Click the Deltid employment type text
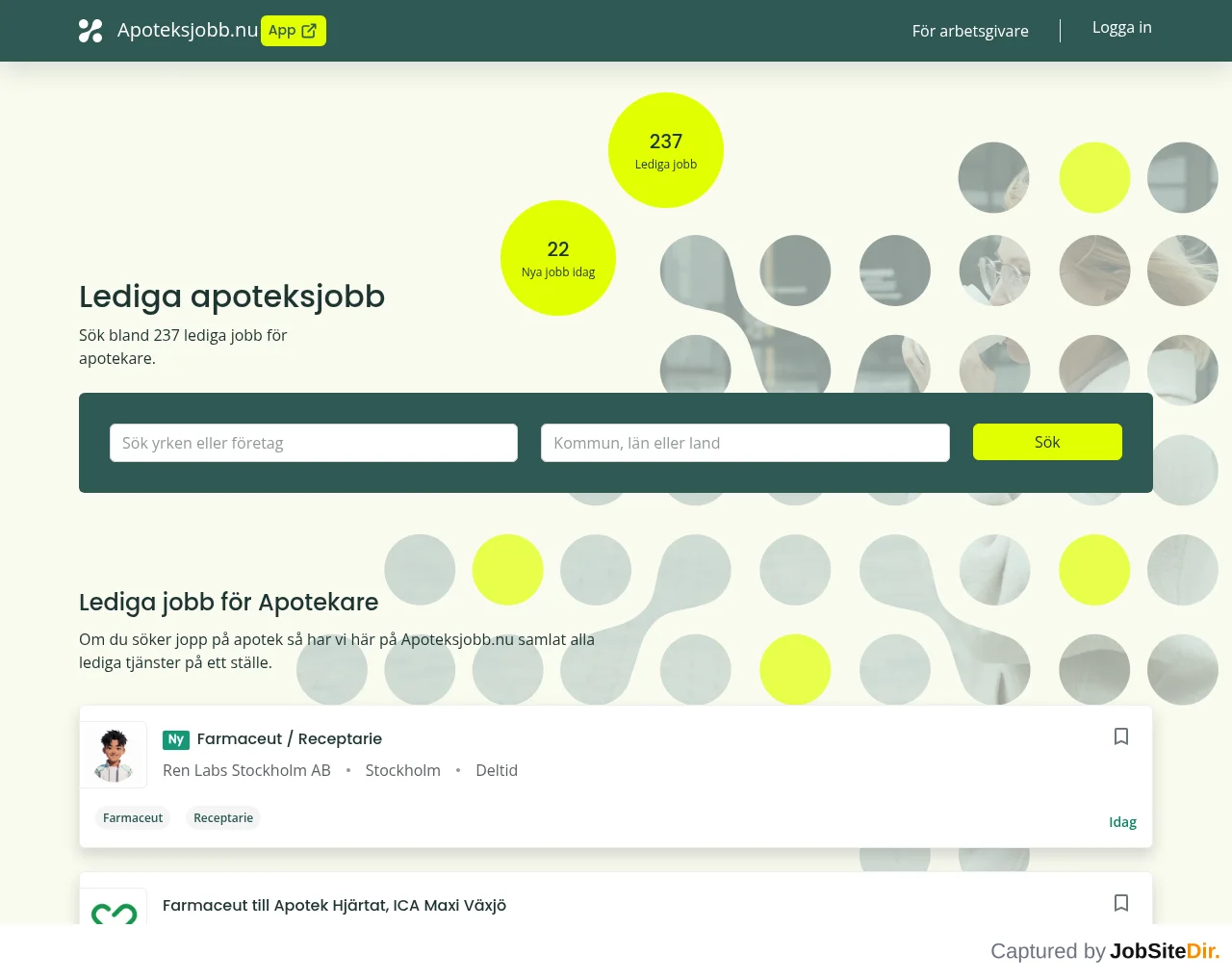1232x980 pixels. pyautogui.click(x=497, y=770)
